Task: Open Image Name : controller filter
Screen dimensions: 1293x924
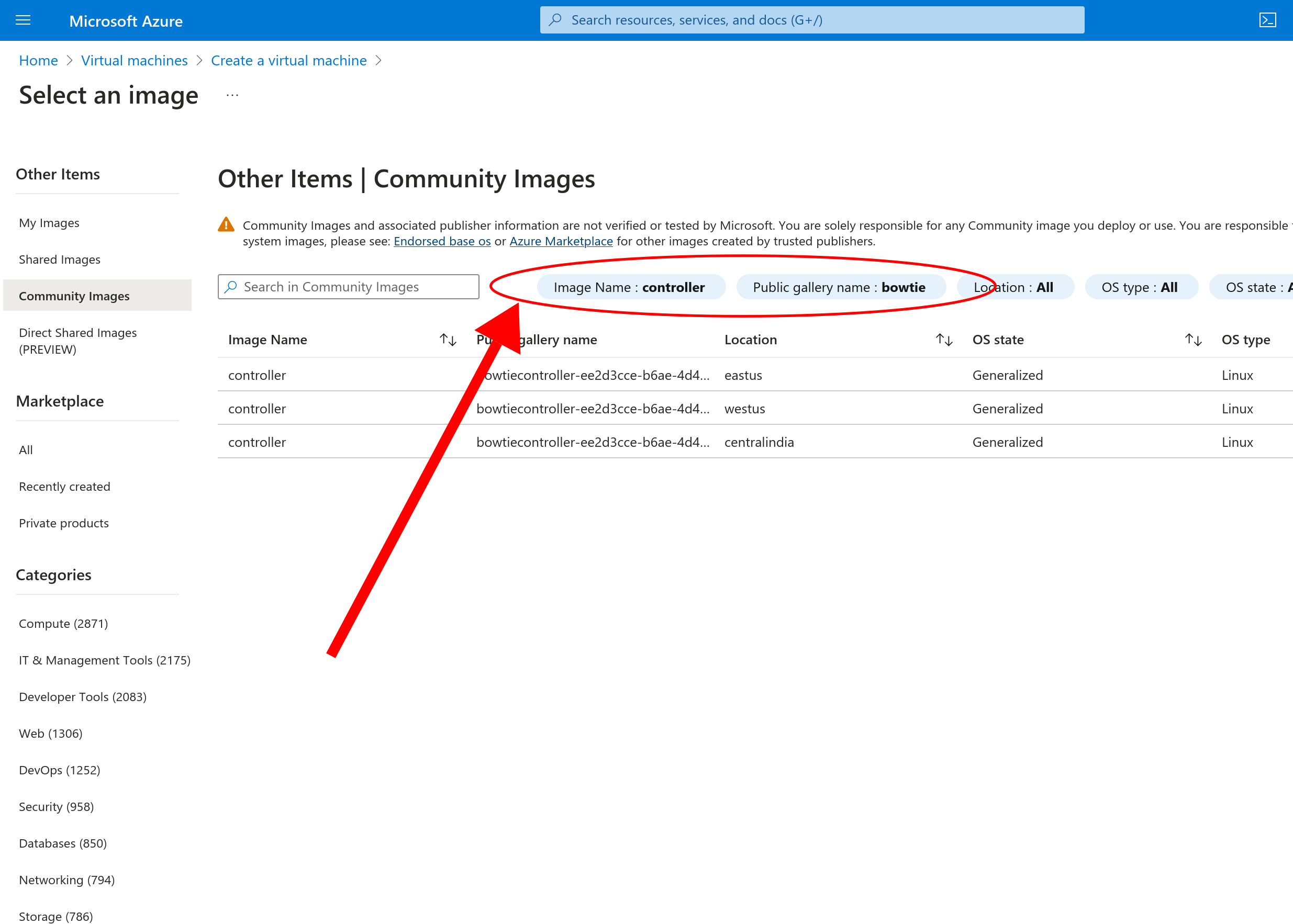Action: tap(631, 287)
